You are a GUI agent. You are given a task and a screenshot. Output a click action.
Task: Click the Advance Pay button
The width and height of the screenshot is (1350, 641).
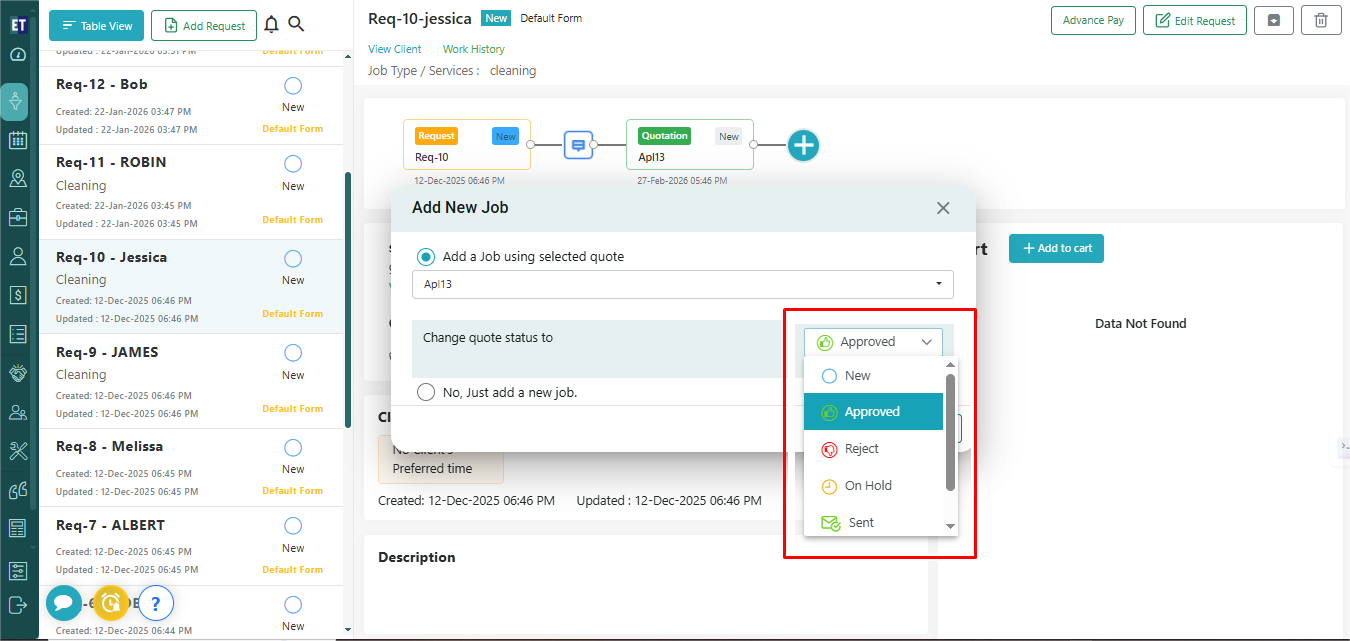[1092, 20]
